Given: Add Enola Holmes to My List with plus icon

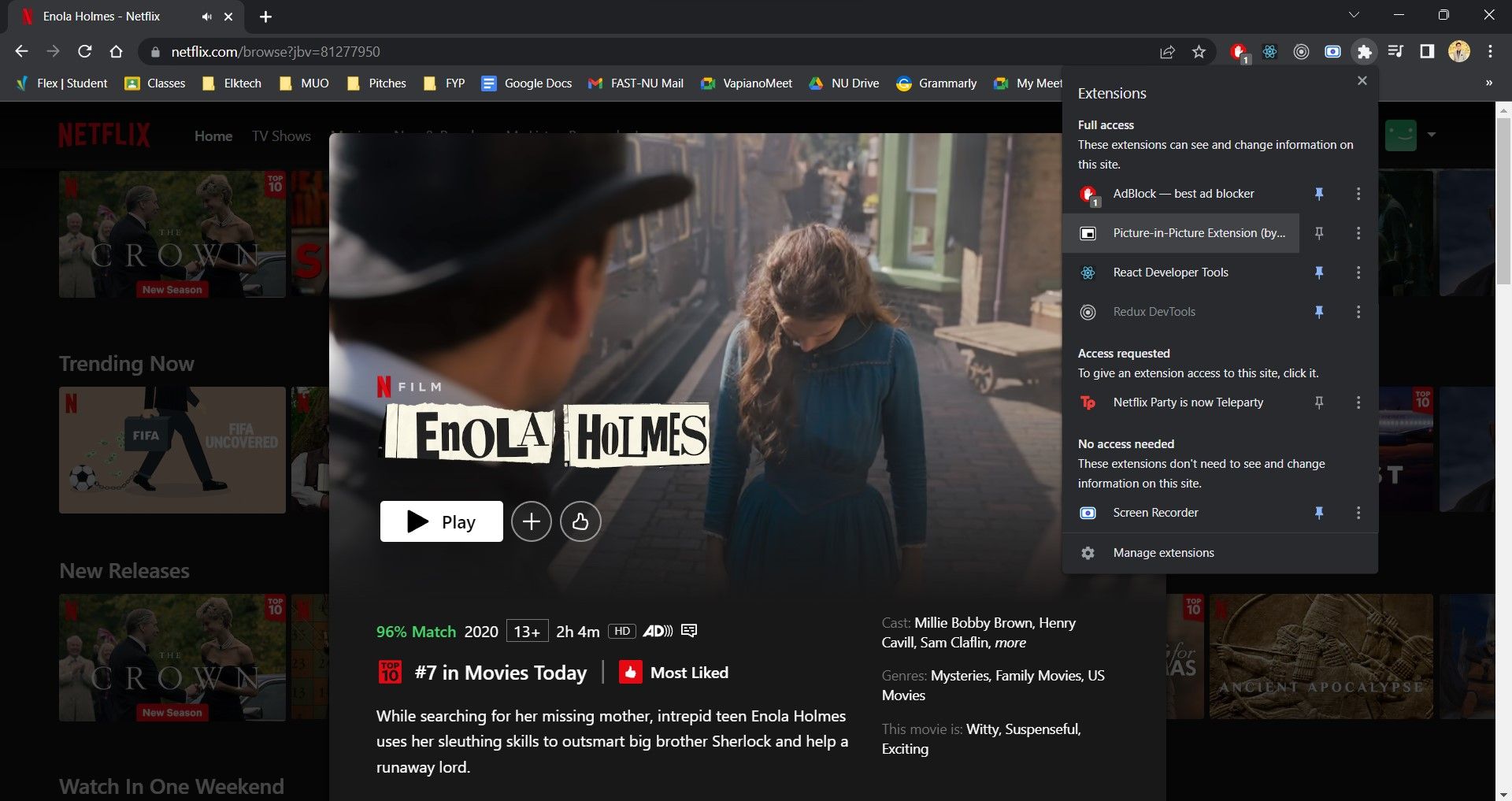Looking at the screenshot, I should 532,521.
